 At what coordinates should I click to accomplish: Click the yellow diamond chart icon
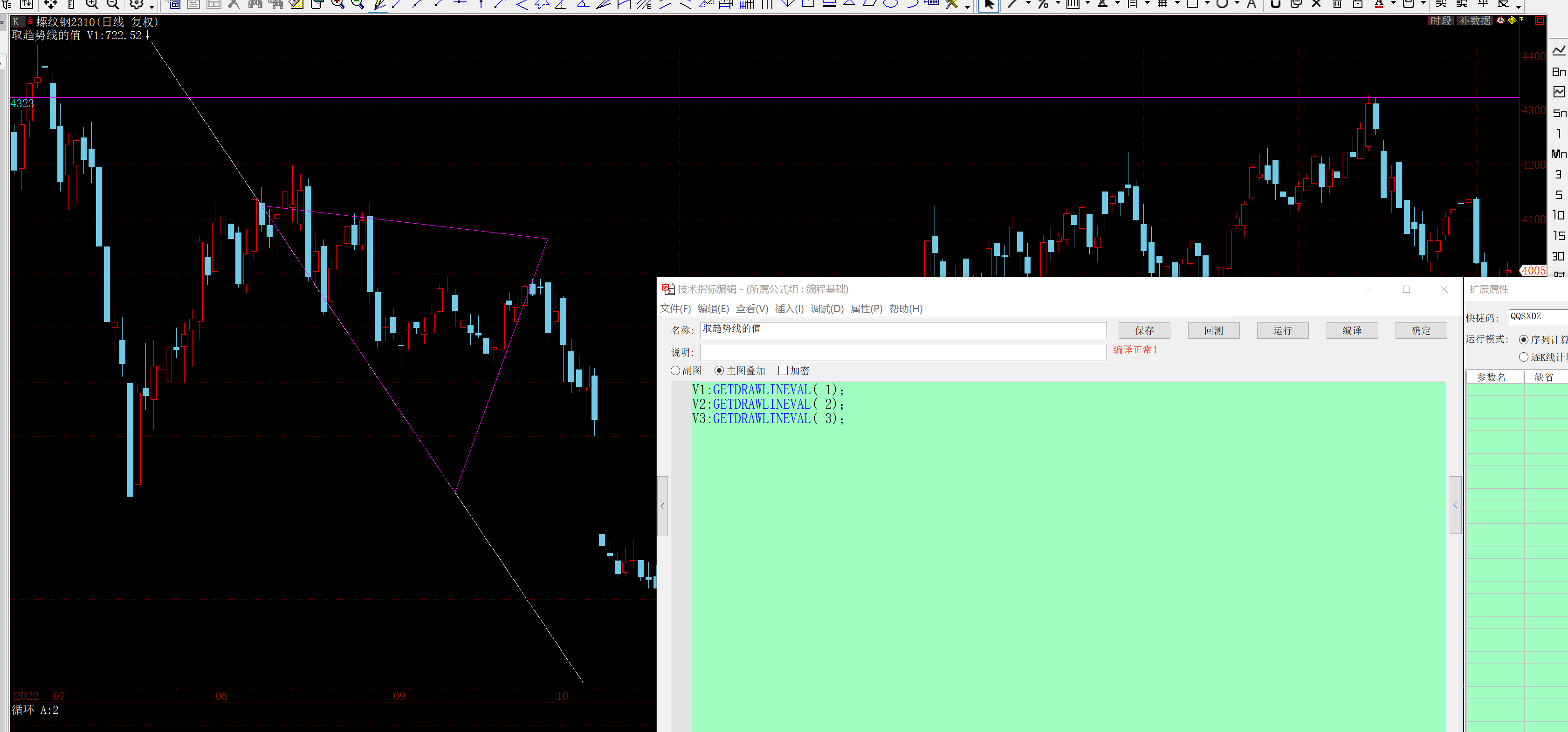tap(1512, 20)
